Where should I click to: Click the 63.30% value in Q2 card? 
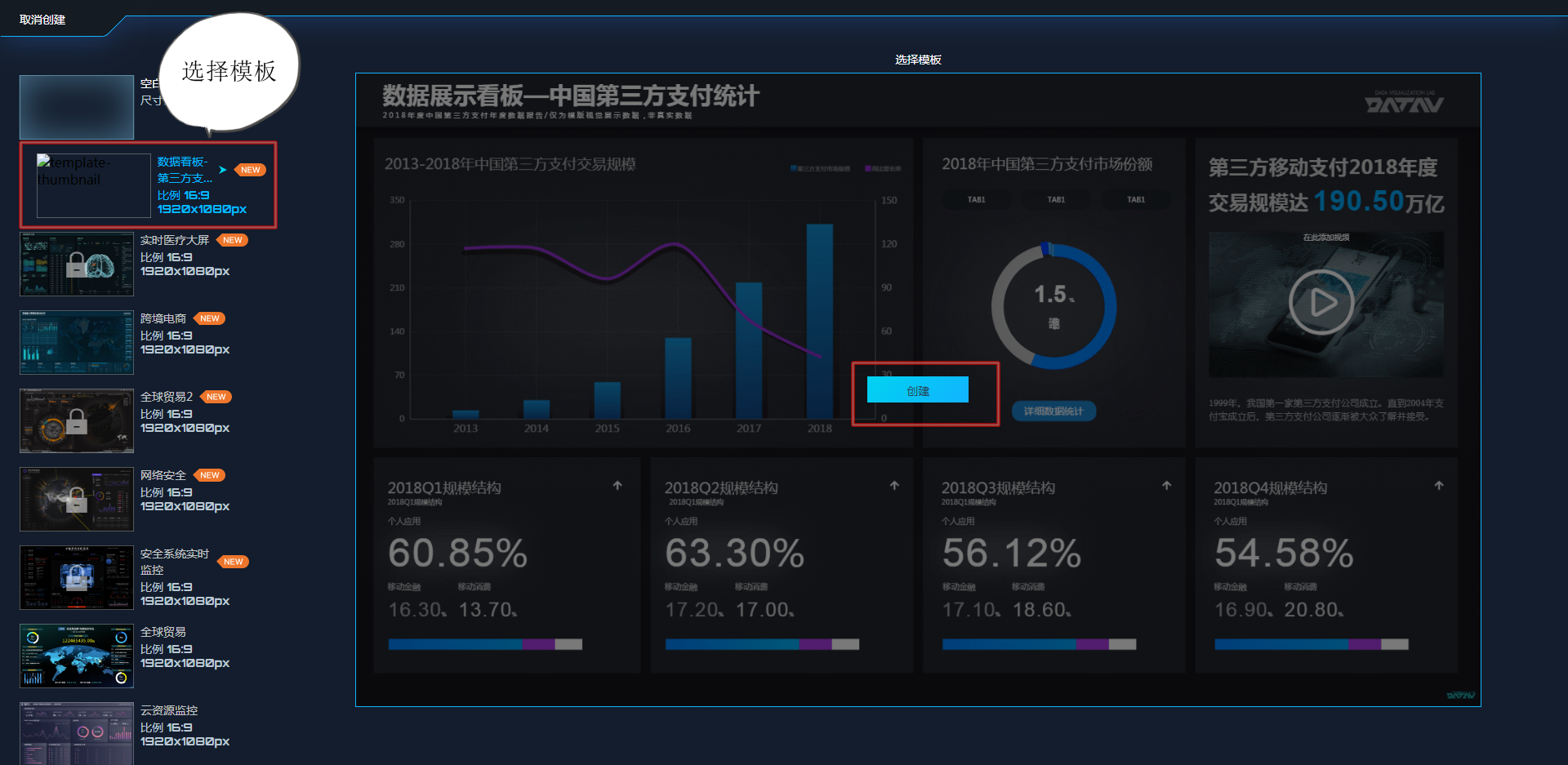coord(734,553)
